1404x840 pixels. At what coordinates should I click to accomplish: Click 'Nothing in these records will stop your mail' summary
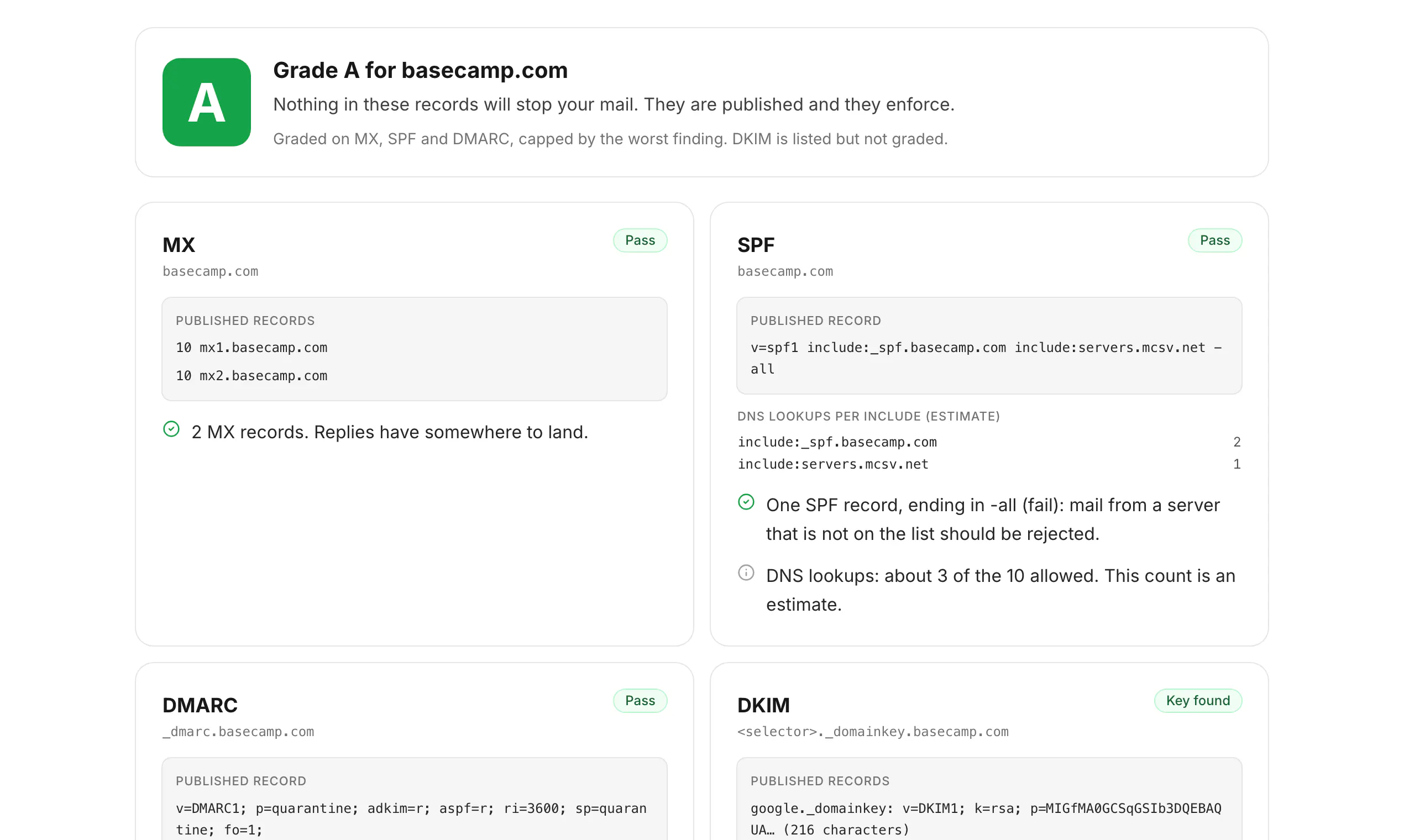tap(614, 104)
